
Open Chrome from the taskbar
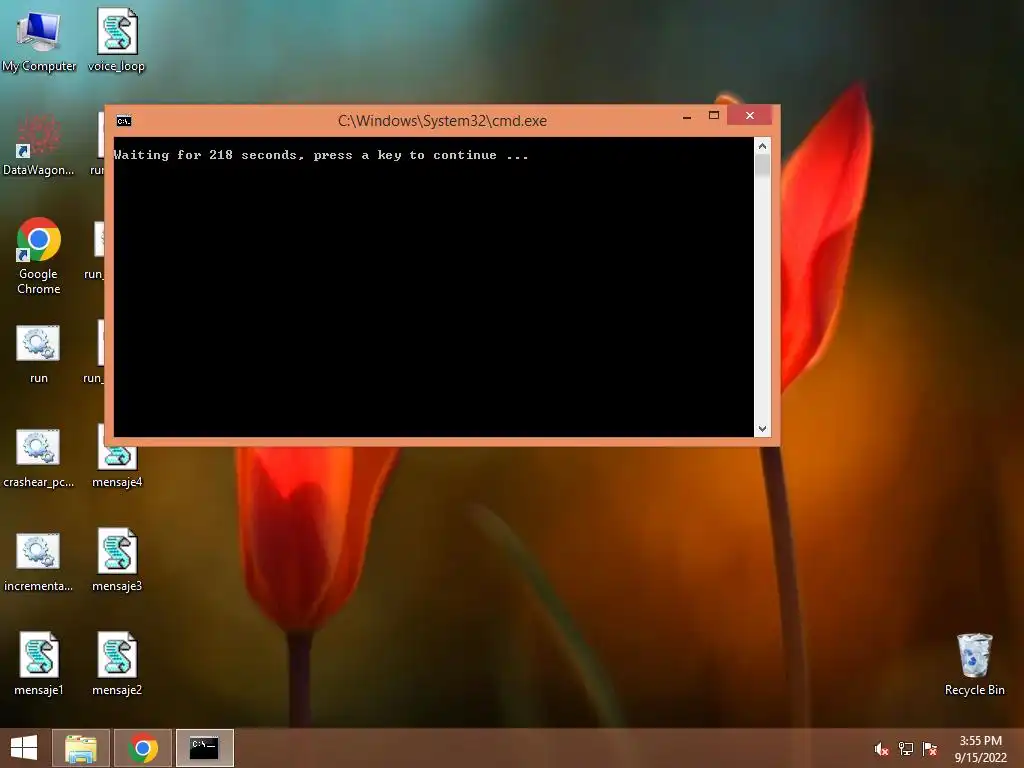[143, 748]
